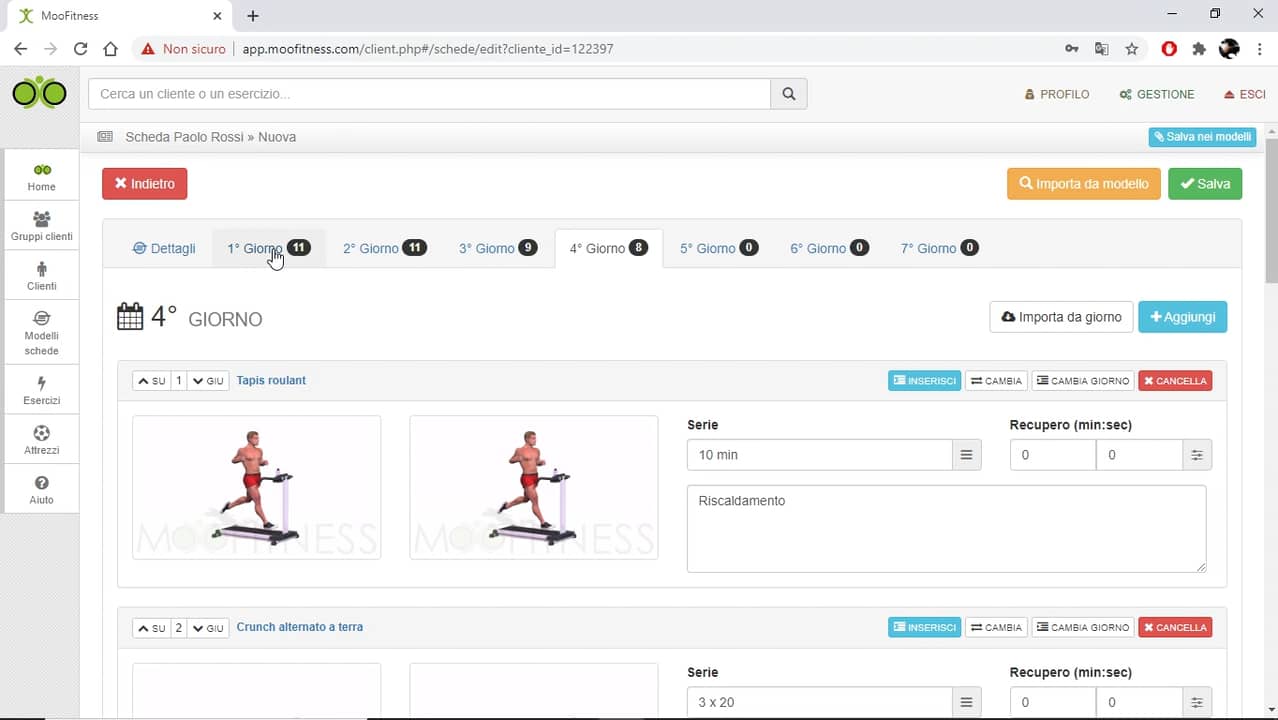Screen dimensions: 1278x720
Task: Open Gruppi clienti in the sidebar
Action: pos(42,226)
